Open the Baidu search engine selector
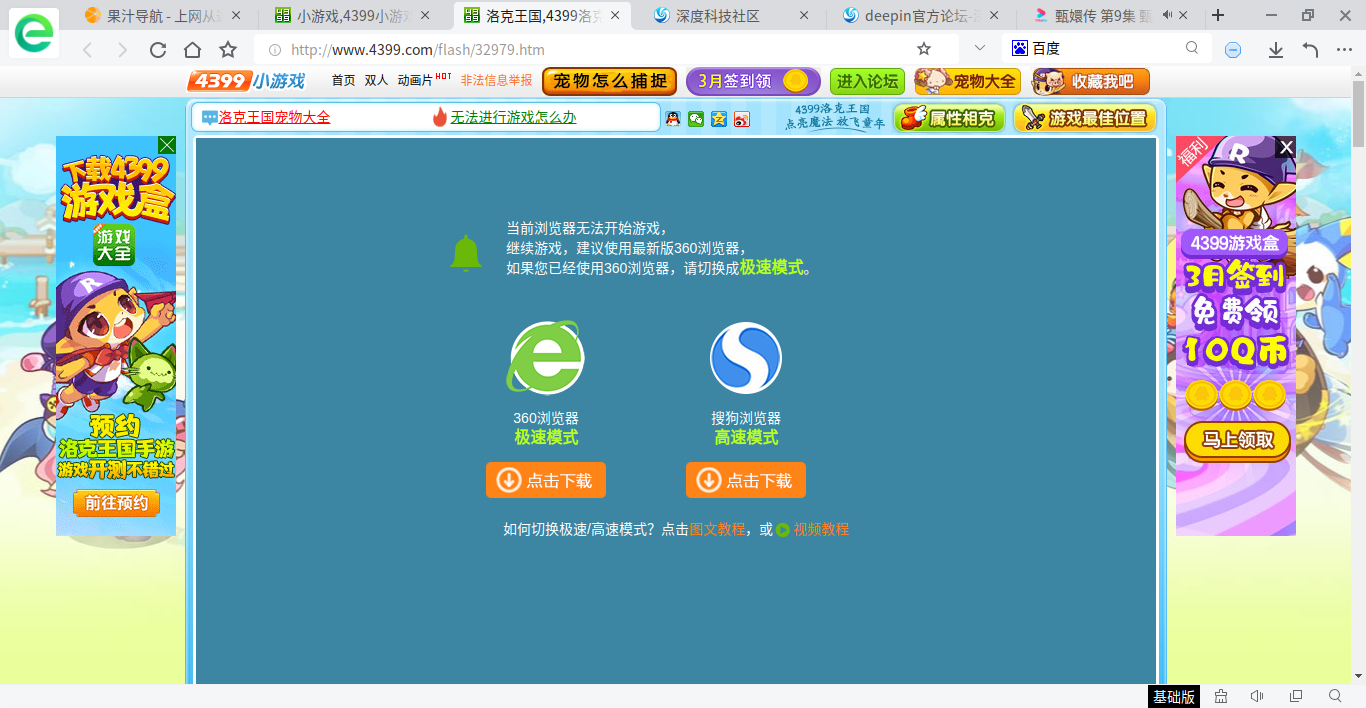1366x708 pixels. click(1020, 48)
